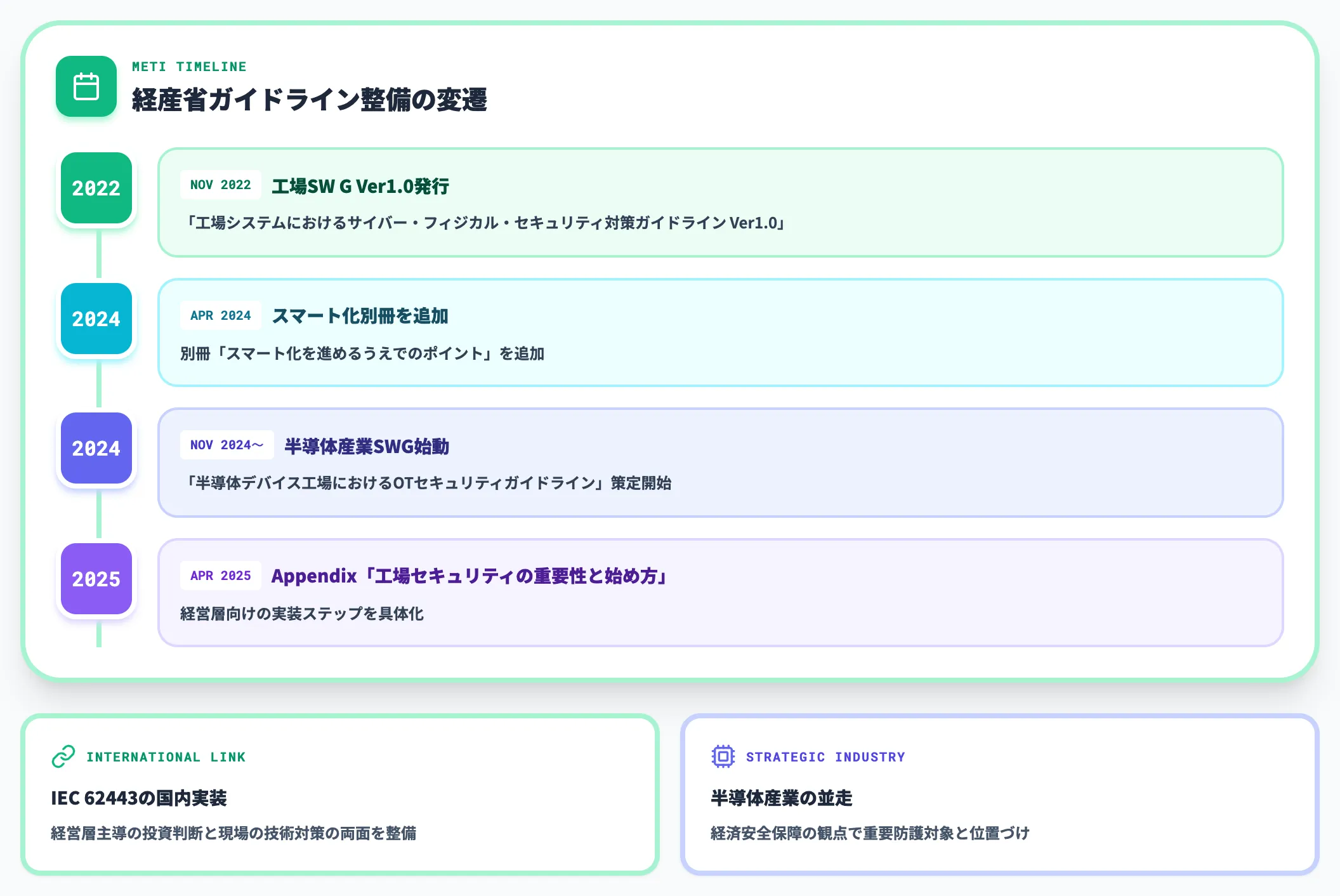
Task: Click the text 別冊「スマート化を進めるうえでのポイント」を追加
Action: pos(362,353)
